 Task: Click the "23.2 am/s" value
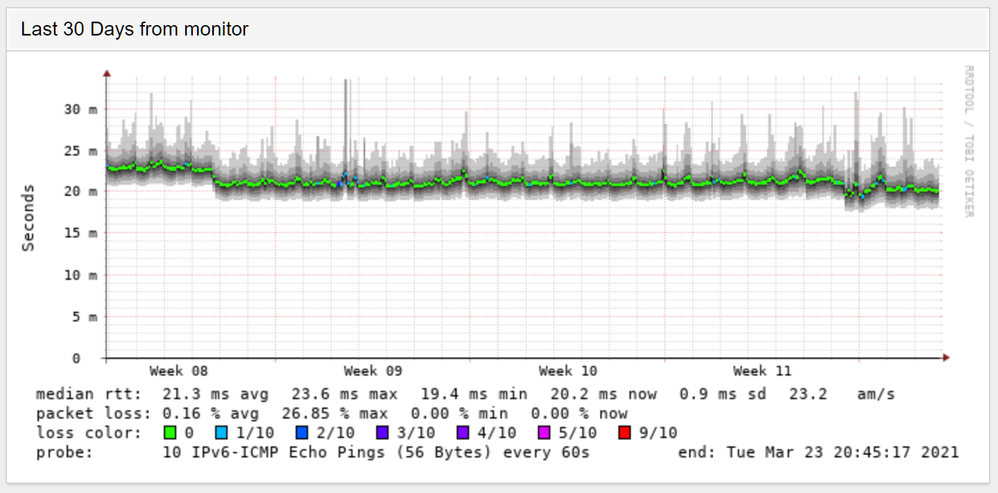click(x=842, y=394)
